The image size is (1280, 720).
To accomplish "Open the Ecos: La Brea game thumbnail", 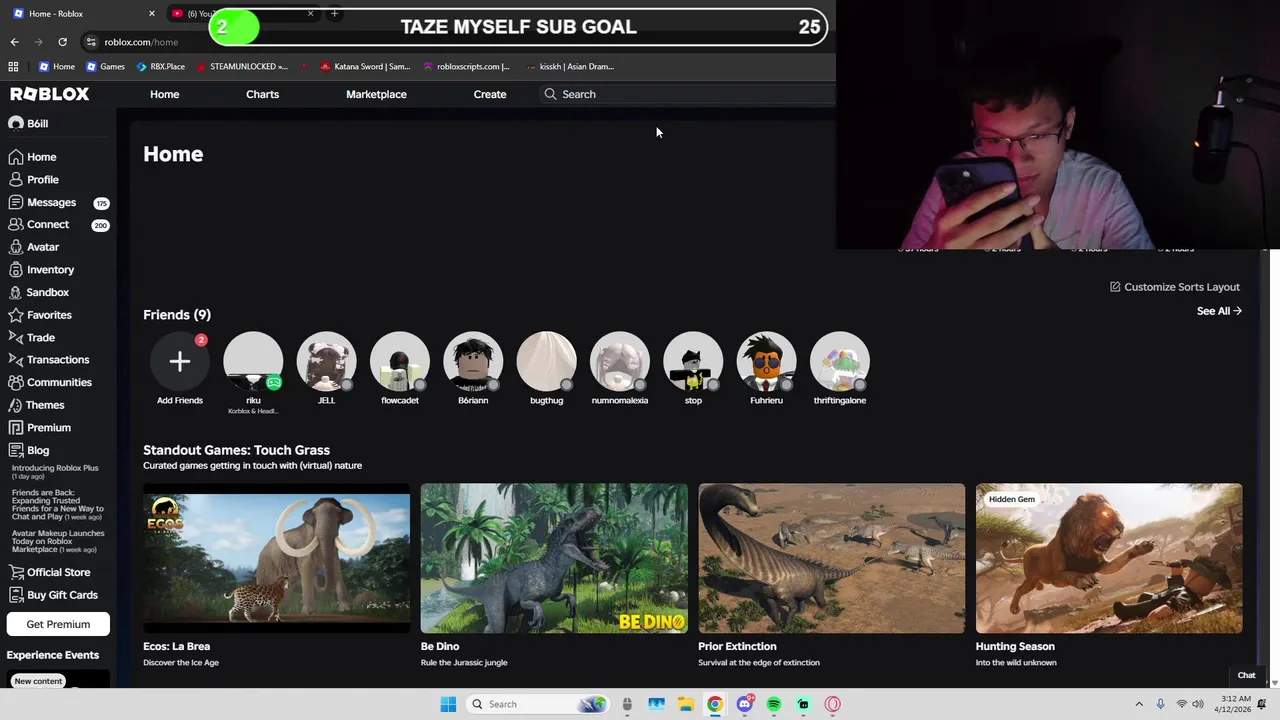I will click(276, 558).
